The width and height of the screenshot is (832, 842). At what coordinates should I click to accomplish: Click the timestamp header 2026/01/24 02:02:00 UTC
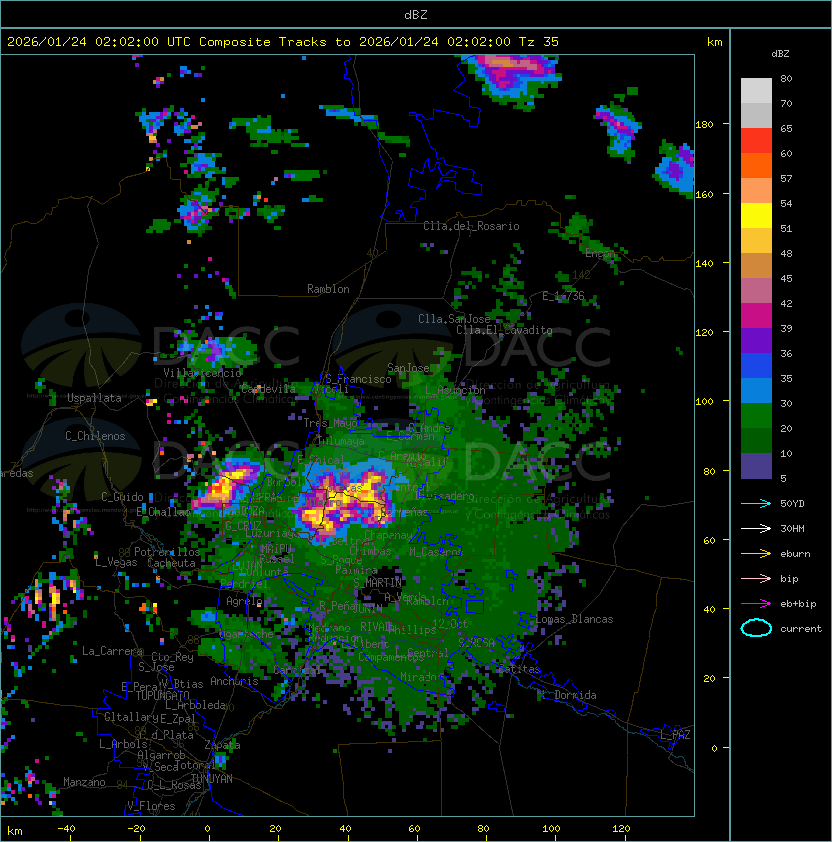(x=98, y=42)
